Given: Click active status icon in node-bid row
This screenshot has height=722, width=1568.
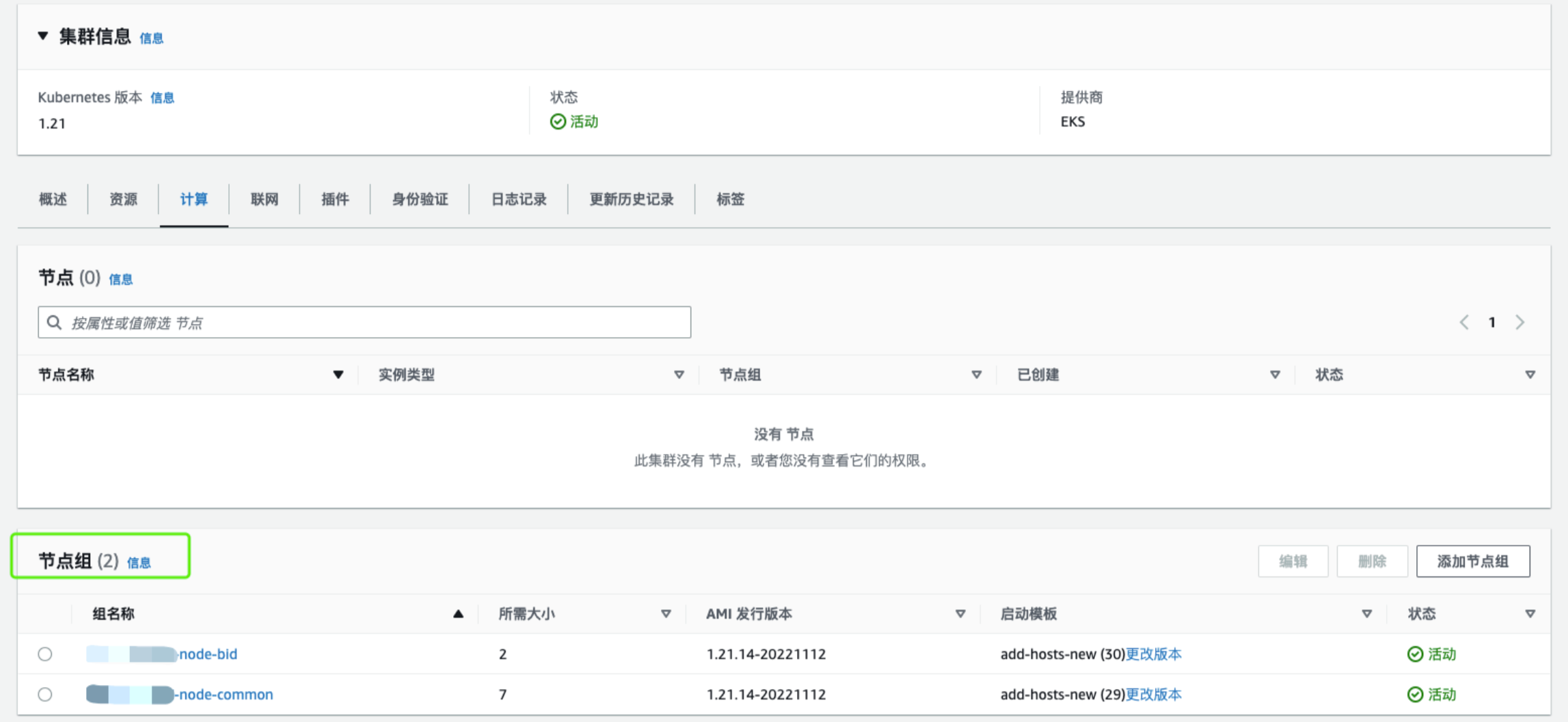Looking at the screenshot, I should (x=1415, y=654).
